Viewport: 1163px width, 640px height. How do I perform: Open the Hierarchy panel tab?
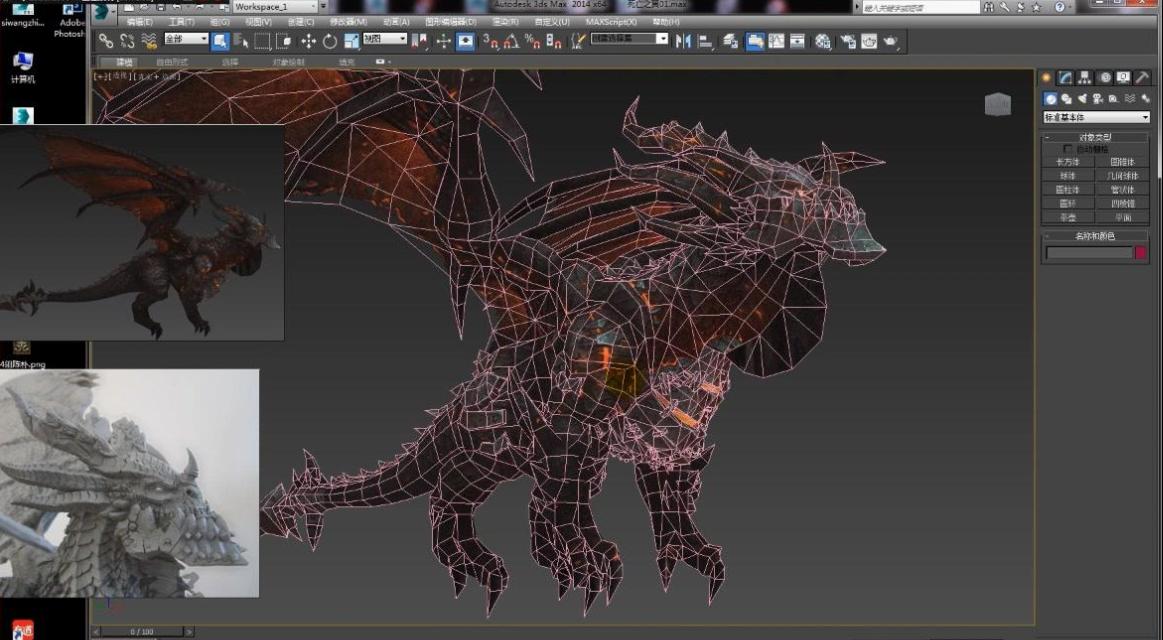(x=1085, y=77)
